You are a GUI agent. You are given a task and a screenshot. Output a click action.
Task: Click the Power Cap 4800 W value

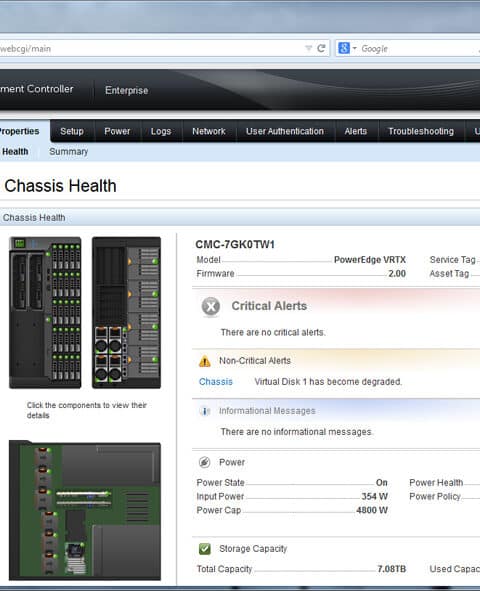[372, 510]
